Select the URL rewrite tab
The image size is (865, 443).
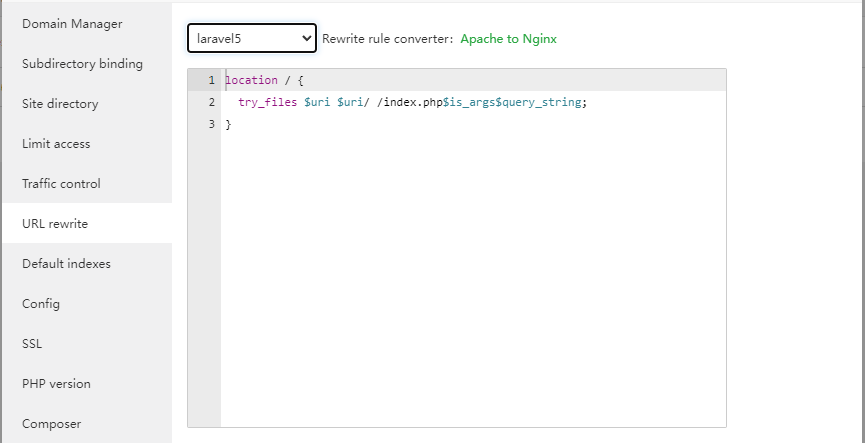tap(55, 224)
